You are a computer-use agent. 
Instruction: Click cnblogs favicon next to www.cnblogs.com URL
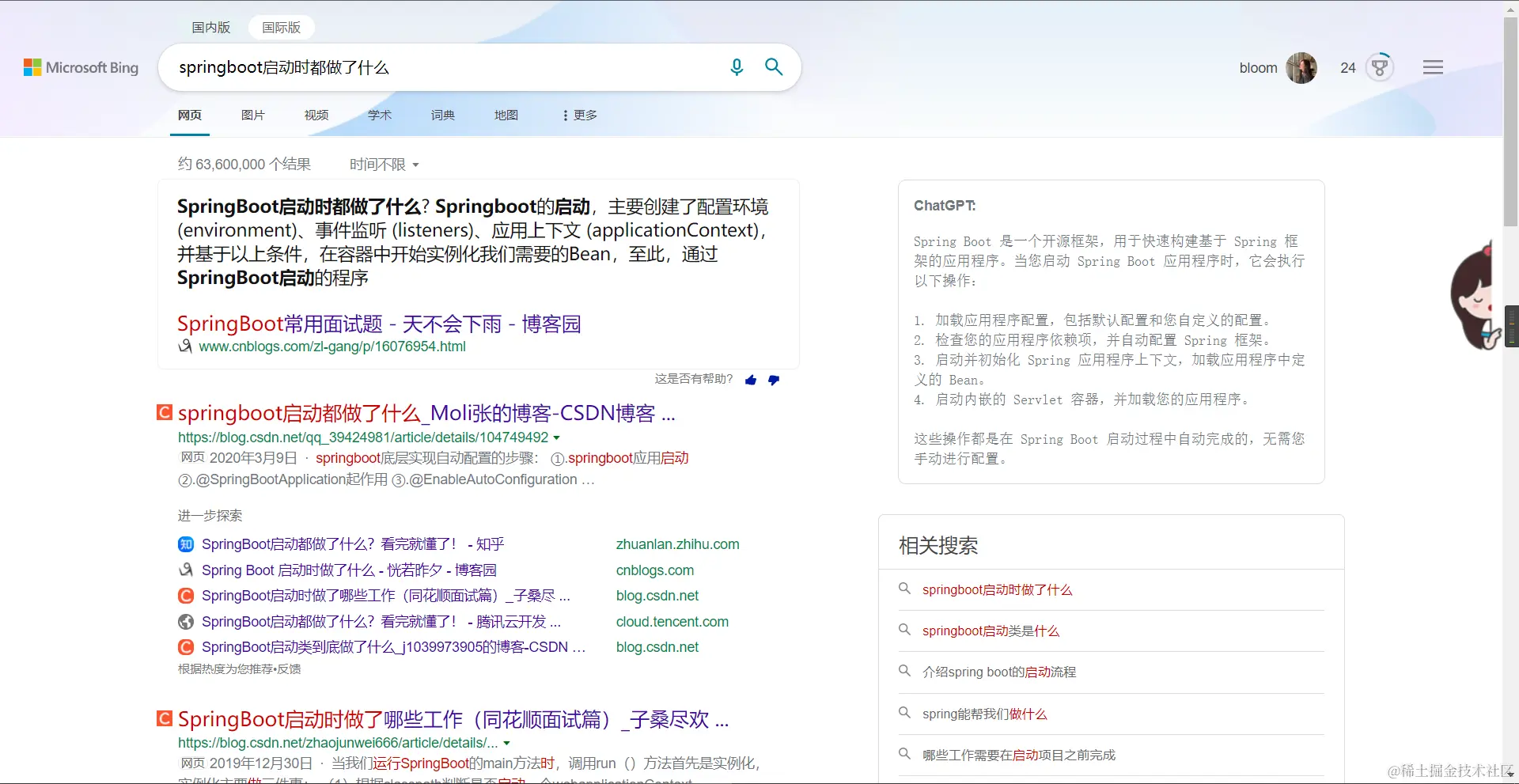pyautogui.click(x=185, y=347)
